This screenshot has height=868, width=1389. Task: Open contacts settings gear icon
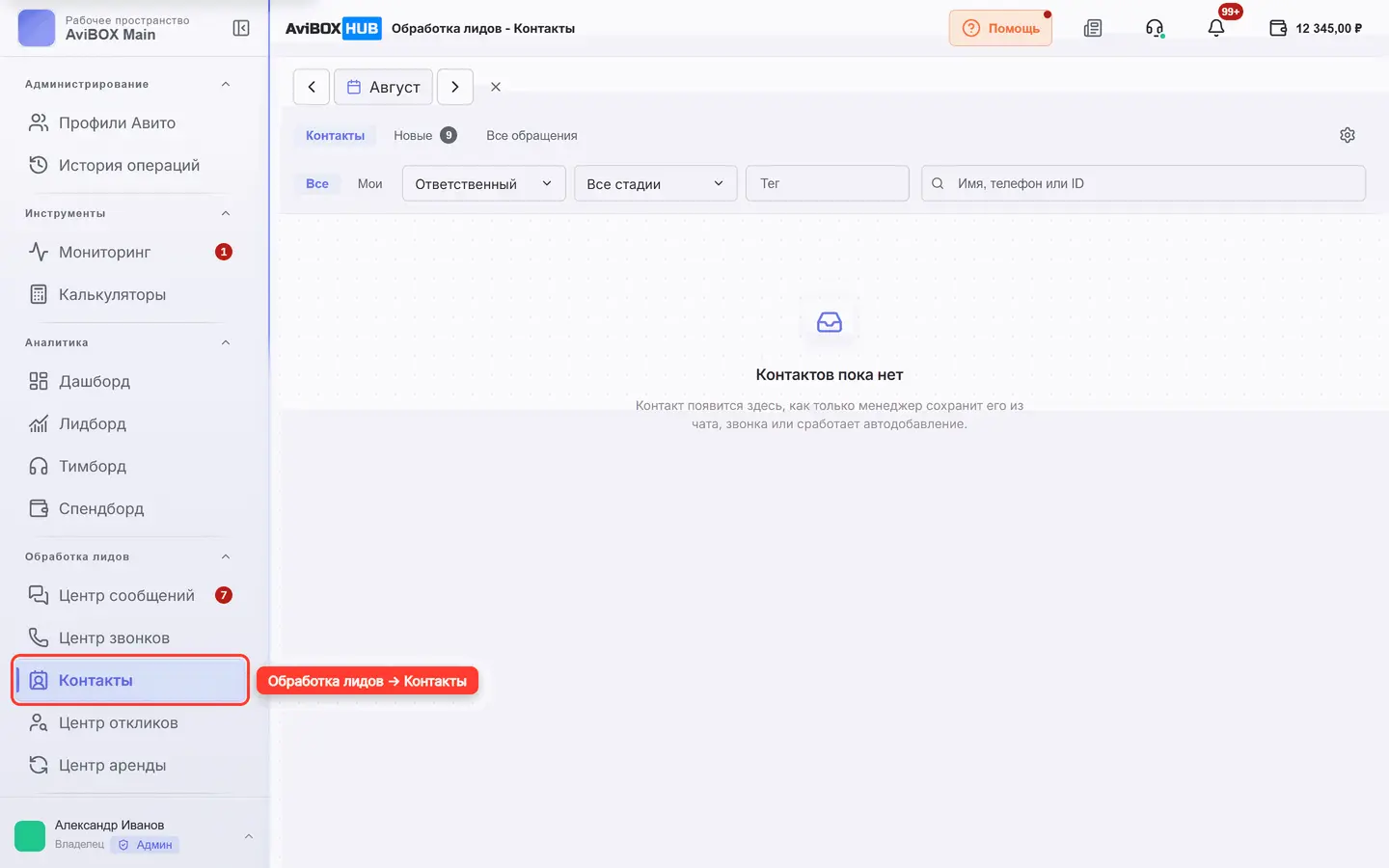(x=1348, y=135)
